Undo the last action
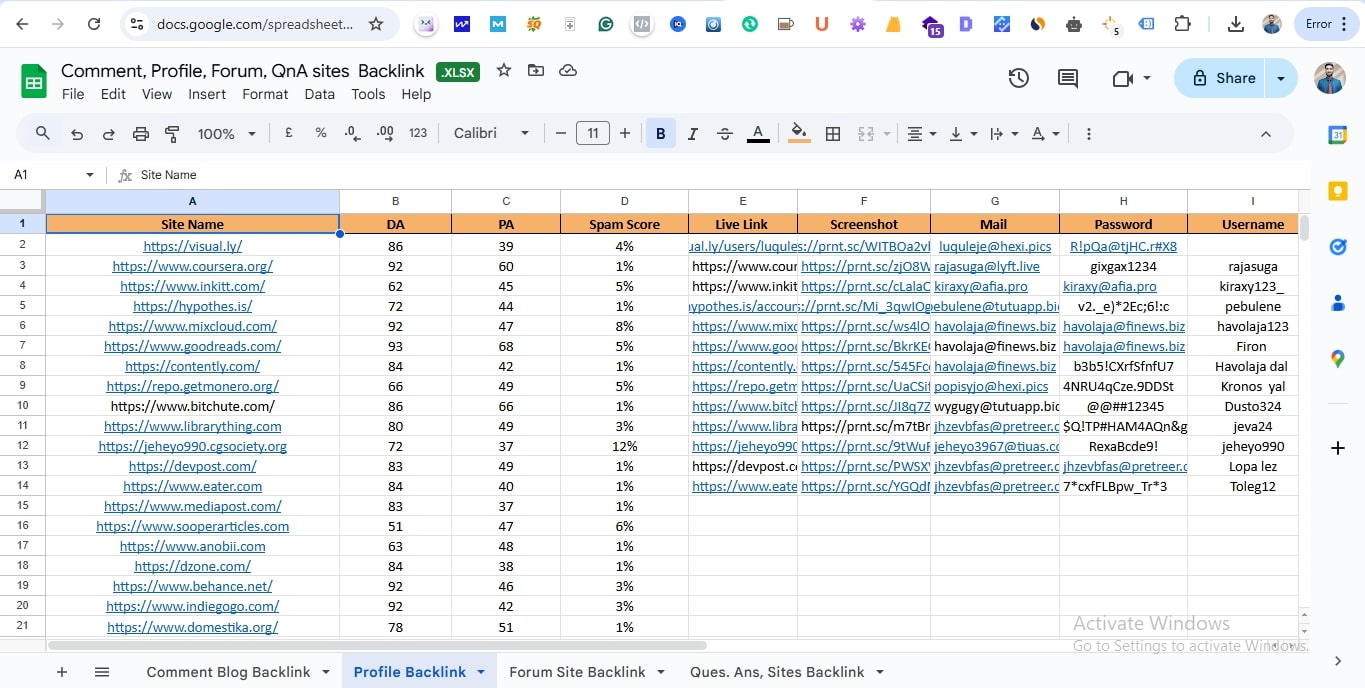 [77, 134]
